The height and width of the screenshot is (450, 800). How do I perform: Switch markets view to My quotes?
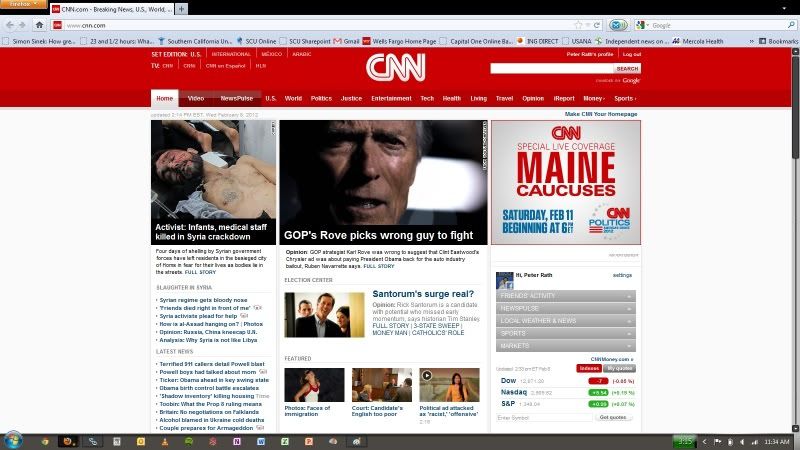click(x=619, y=368)
